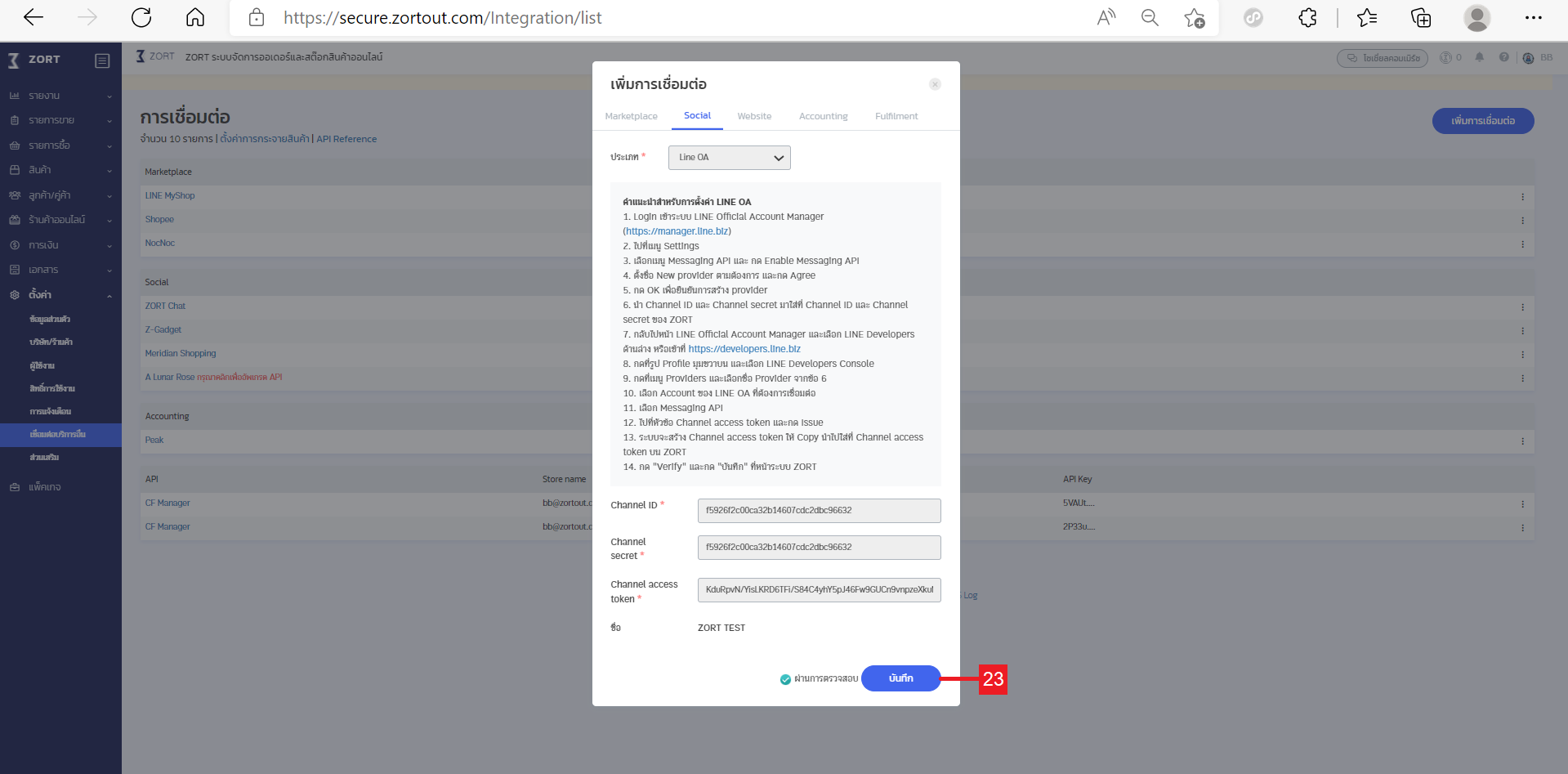Click the บันทึก save button
The image size is (1568, 774).
[900, 678]
